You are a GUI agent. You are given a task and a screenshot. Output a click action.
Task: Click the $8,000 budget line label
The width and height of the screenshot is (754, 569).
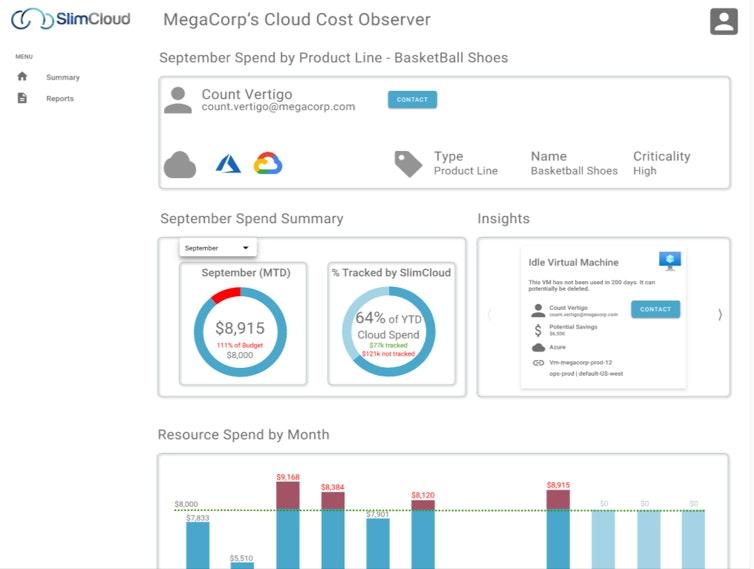186,504
